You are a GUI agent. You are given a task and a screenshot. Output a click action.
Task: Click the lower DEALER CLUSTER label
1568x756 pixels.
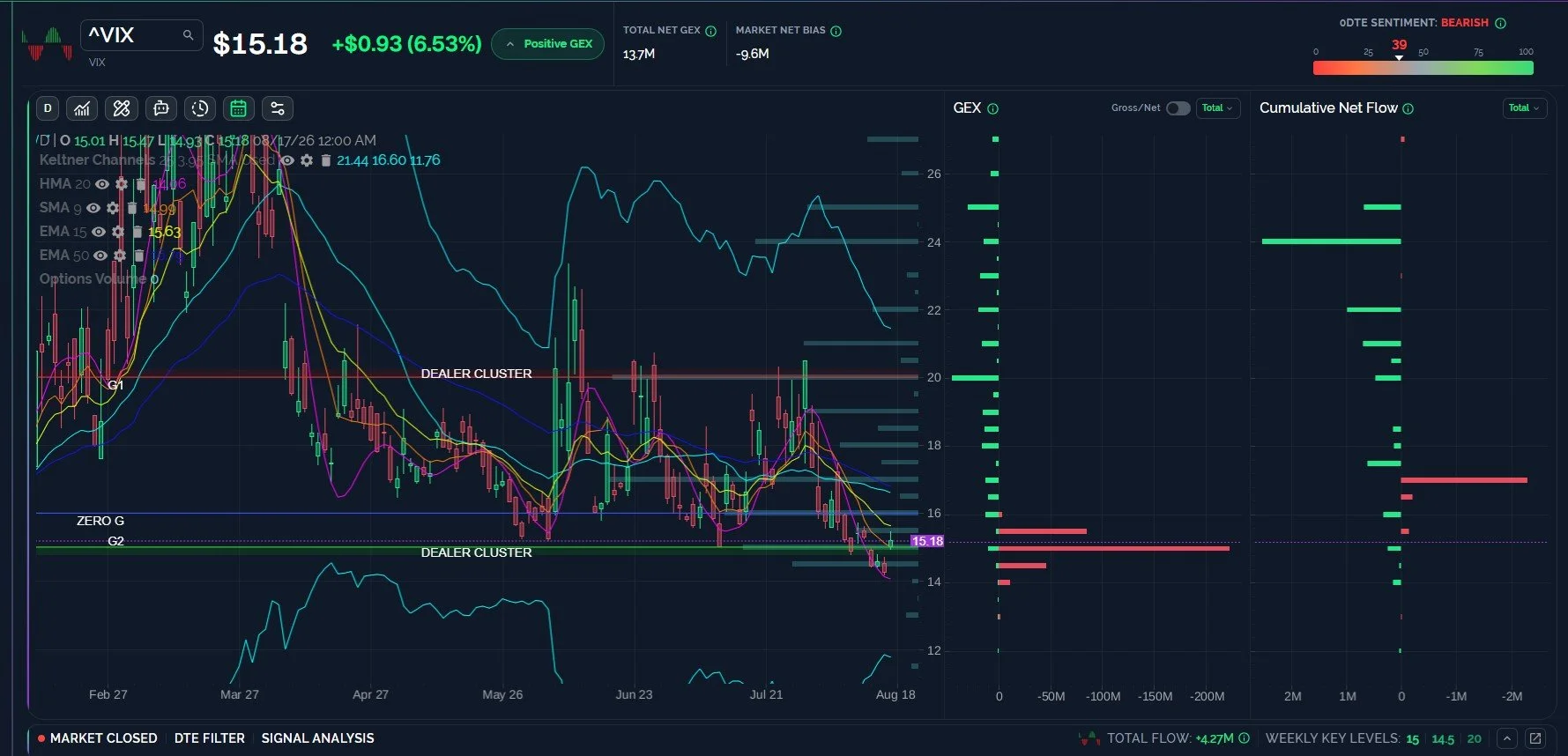coord(476,552)
